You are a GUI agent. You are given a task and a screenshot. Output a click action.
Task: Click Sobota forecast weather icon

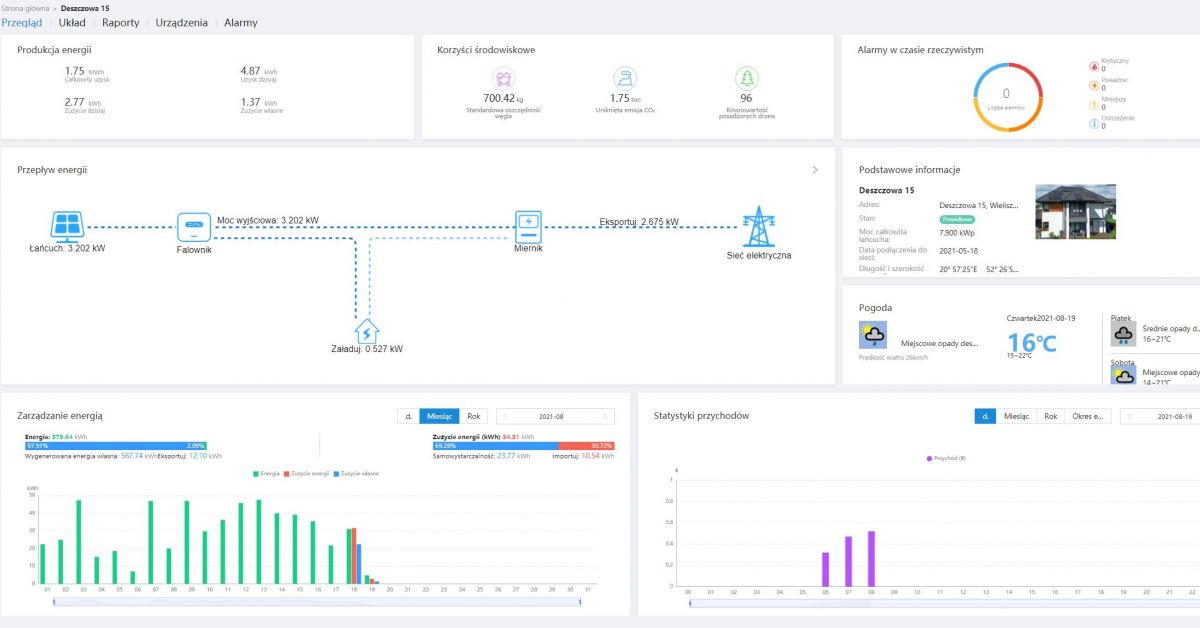coord(1124,376)
